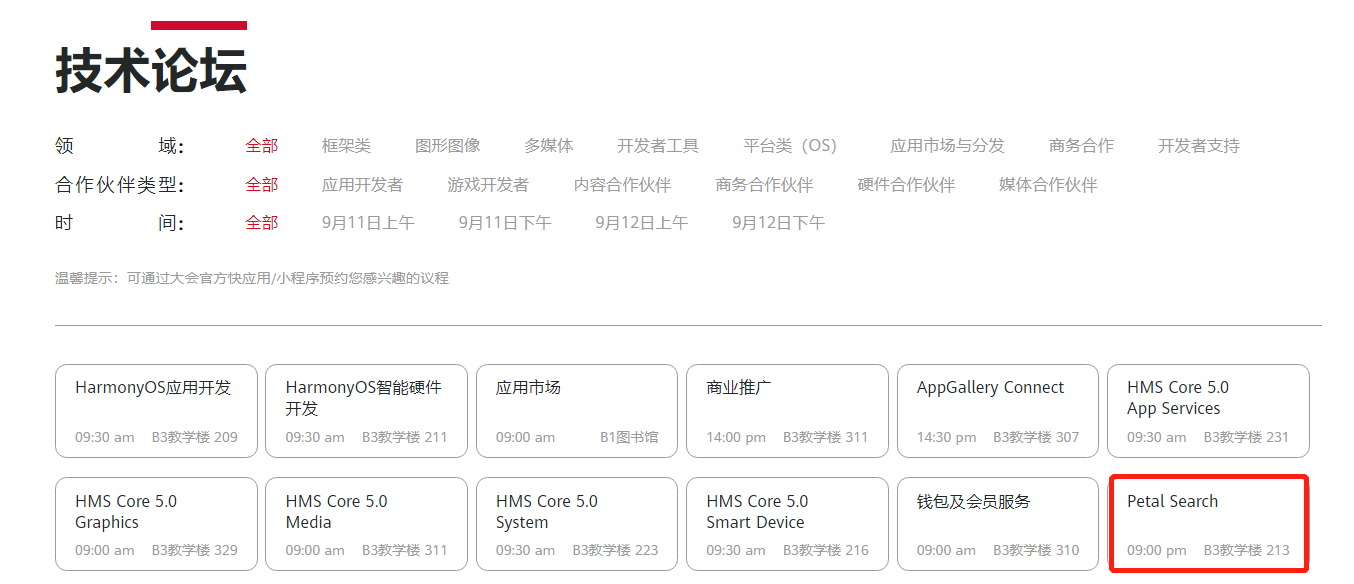Select 全部 in the 合作伙伴类型 row
The width and height of the screenshot is (1354, 584).
click(262, 185)
